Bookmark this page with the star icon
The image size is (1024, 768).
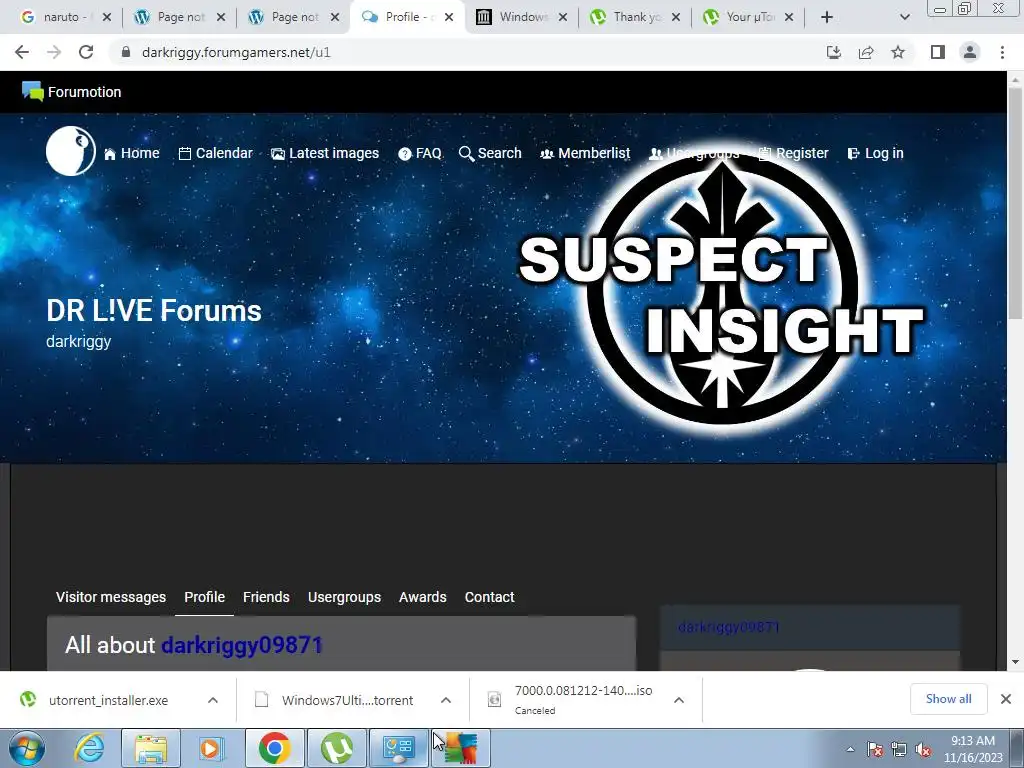(x=898, y=52)
